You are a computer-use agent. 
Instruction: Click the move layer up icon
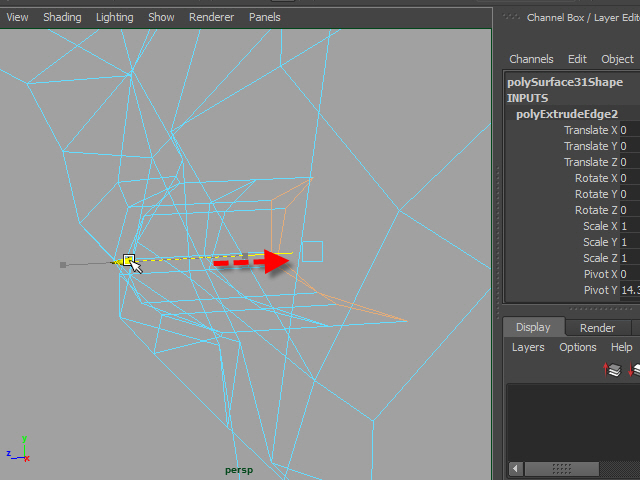point(612,369)
